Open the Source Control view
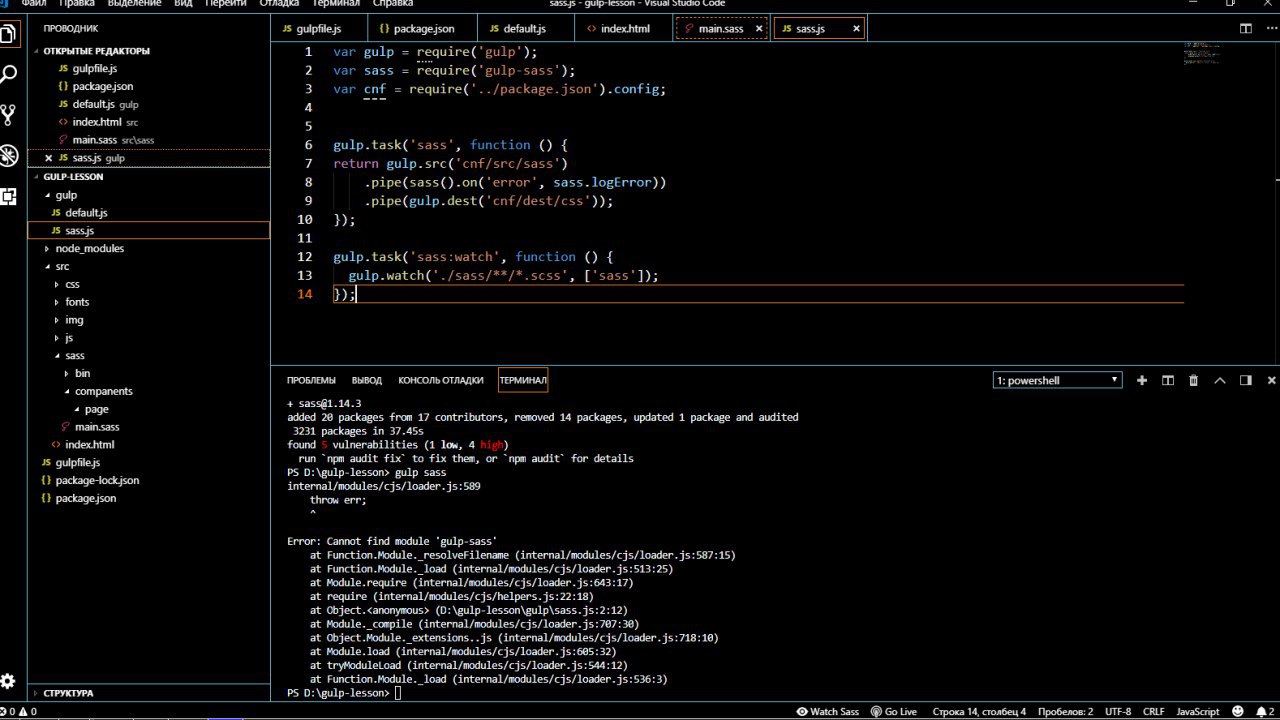The height and width of the screenshot is (720, 1280). [x=8, y=114]
